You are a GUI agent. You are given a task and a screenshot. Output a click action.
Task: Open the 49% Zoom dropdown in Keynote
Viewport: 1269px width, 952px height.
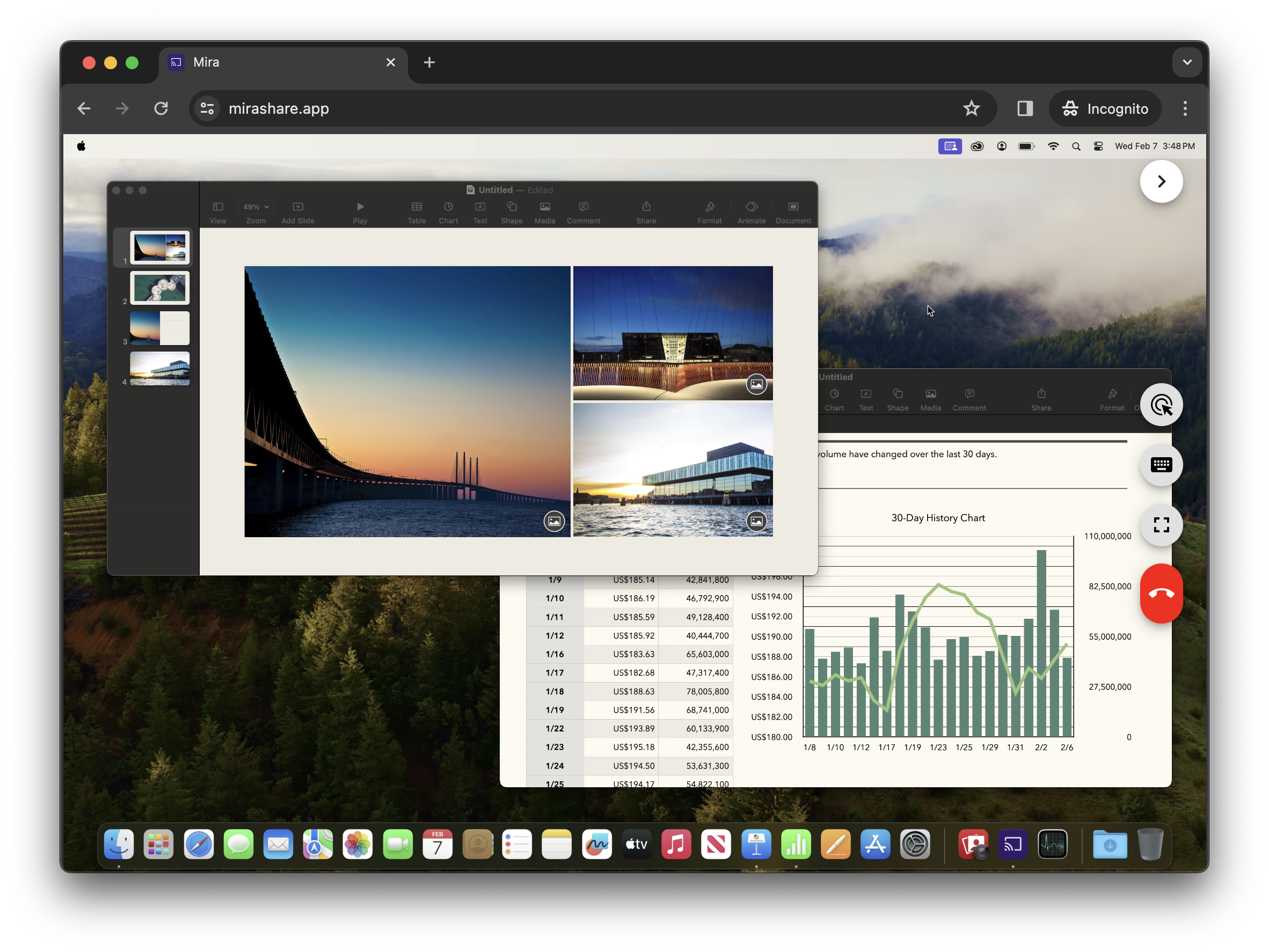[x=256, y=207]
